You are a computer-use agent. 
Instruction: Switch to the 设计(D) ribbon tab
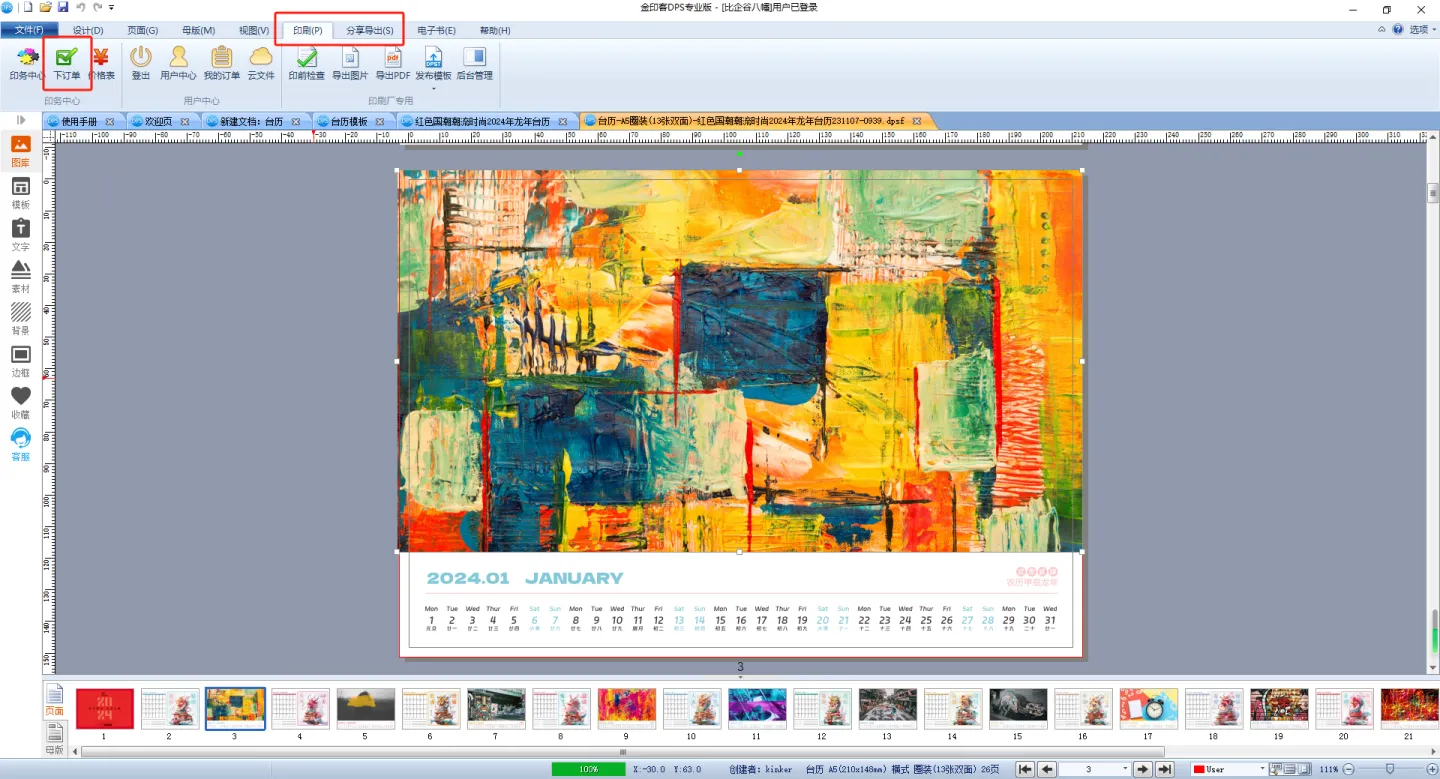click(x=88, y=31)
